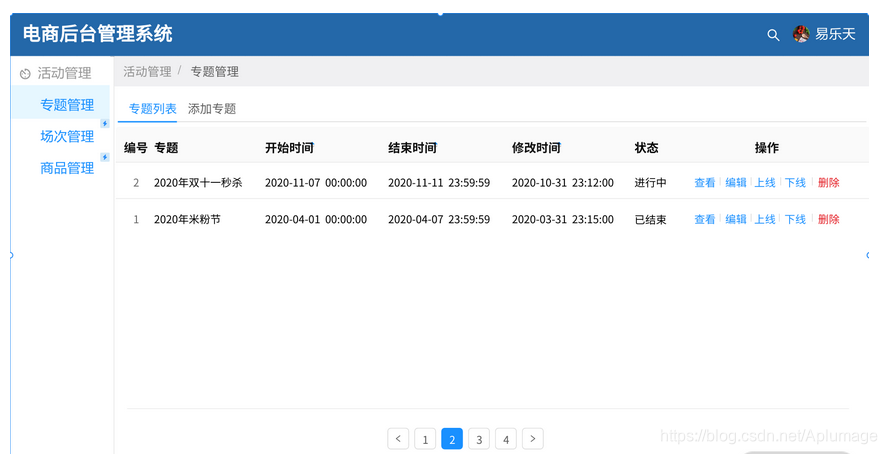Click modified time 2020-03-31 23:15:00
887x454 pixels.
(x=563, y=219)
